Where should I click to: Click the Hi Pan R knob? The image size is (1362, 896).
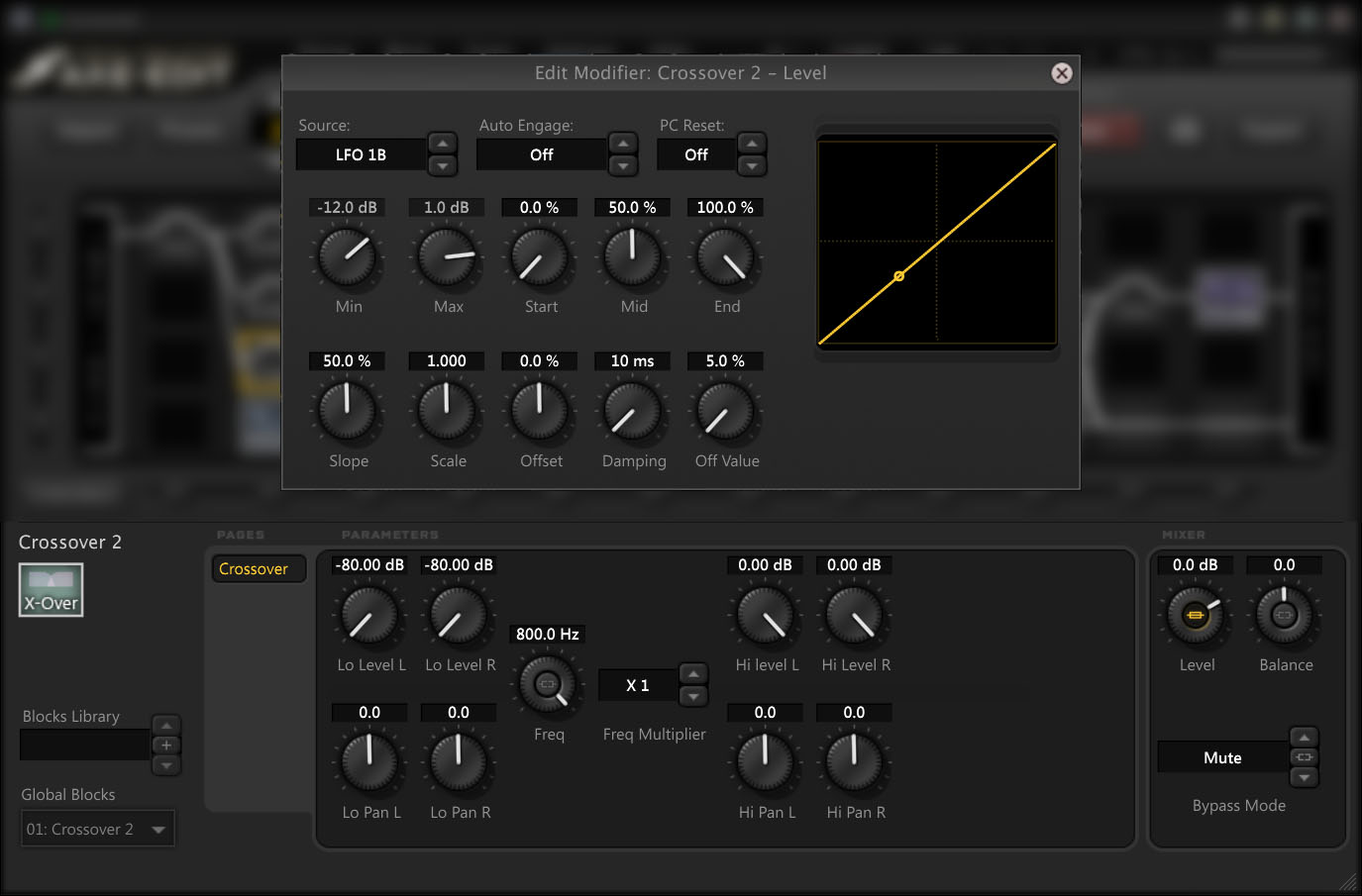pyautogui.click(x=854, y=762)
